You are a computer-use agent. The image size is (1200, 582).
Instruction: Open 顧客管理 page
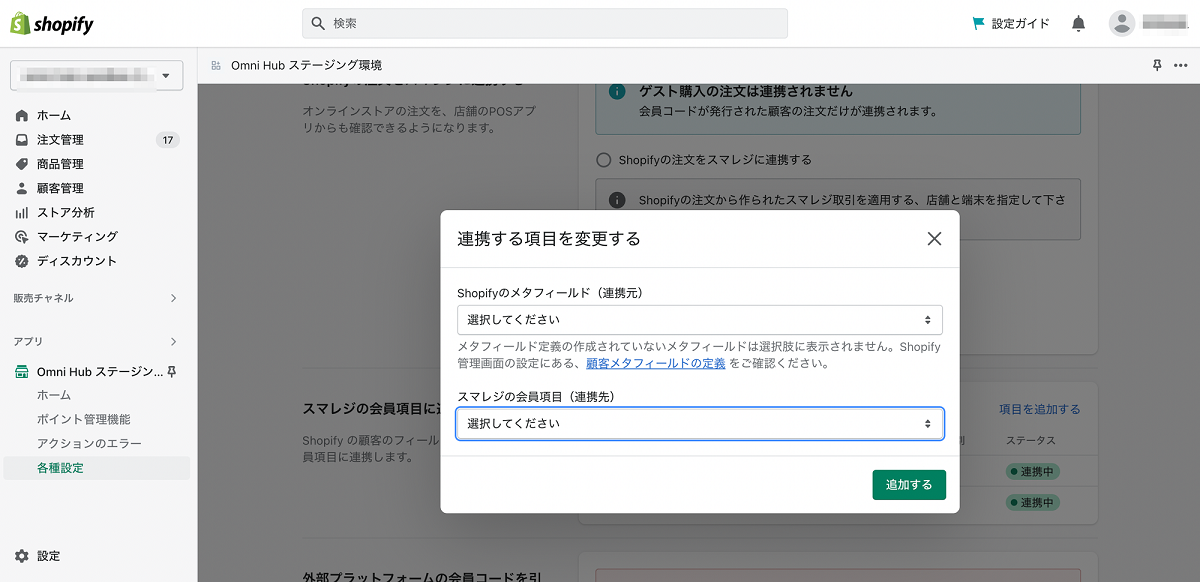(x=60, y=188)
